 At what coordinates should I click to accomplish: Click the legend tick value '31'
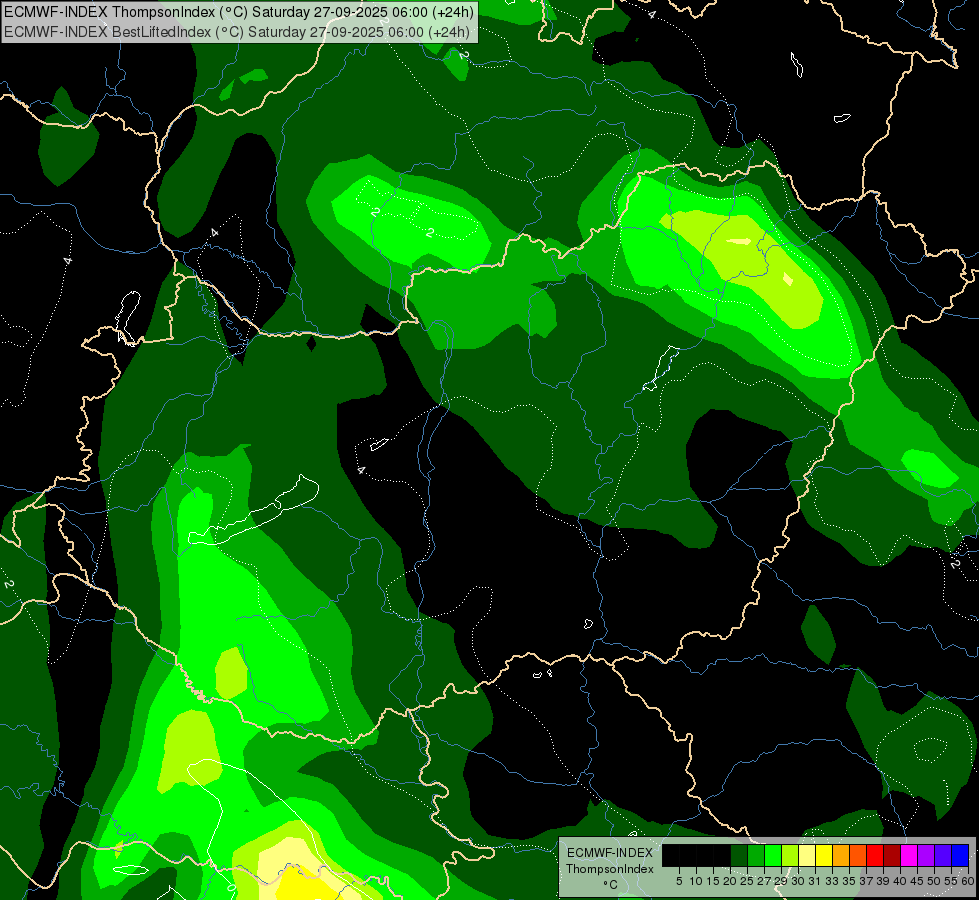[x=815, y=881]
